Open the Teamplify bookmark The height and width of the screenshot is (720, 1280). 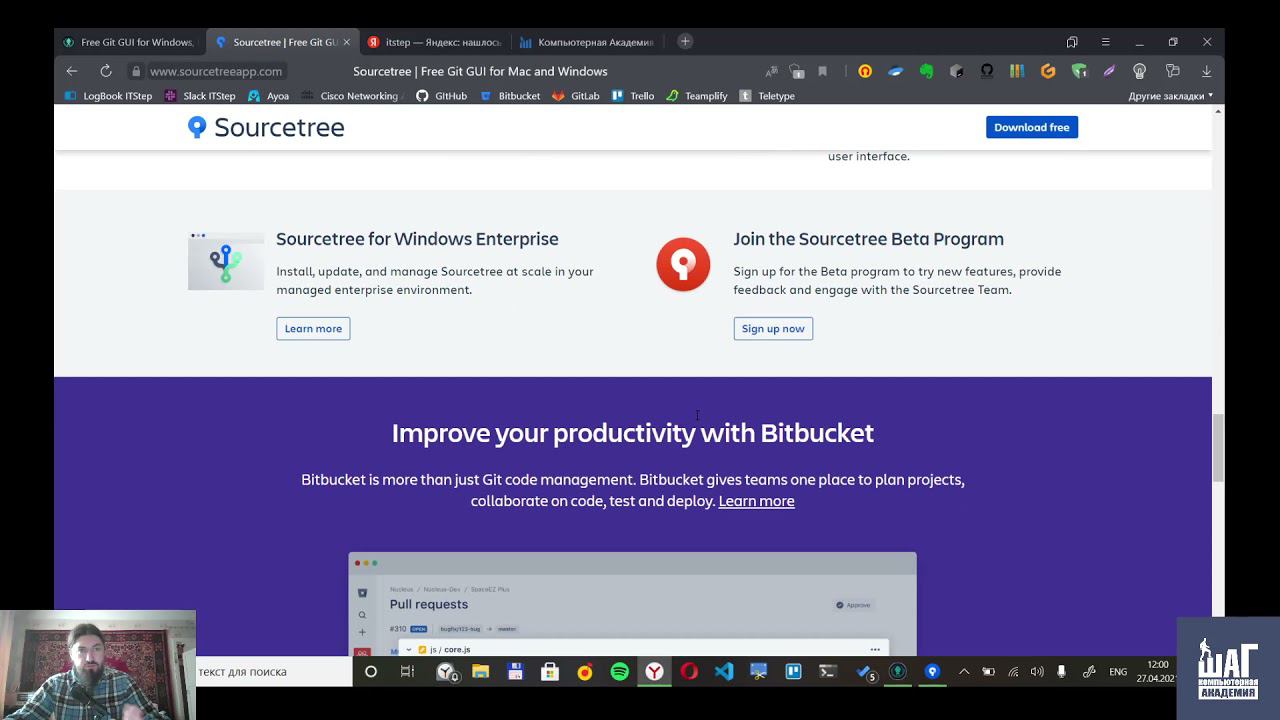(x=697, y=96)
